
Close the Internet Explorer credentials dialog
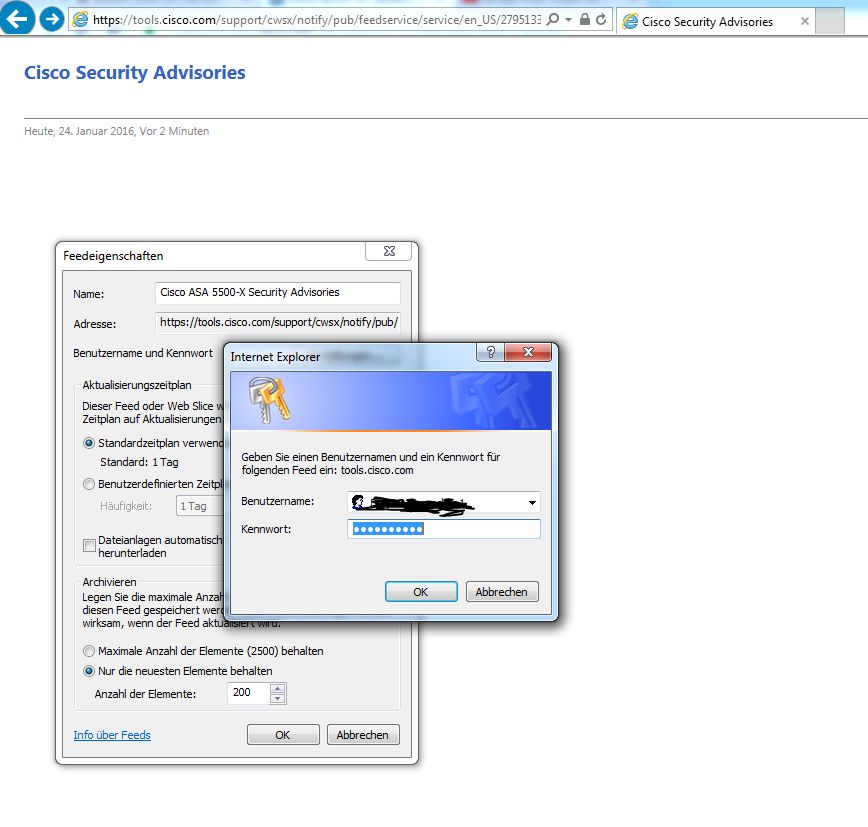tap(528, 352)
